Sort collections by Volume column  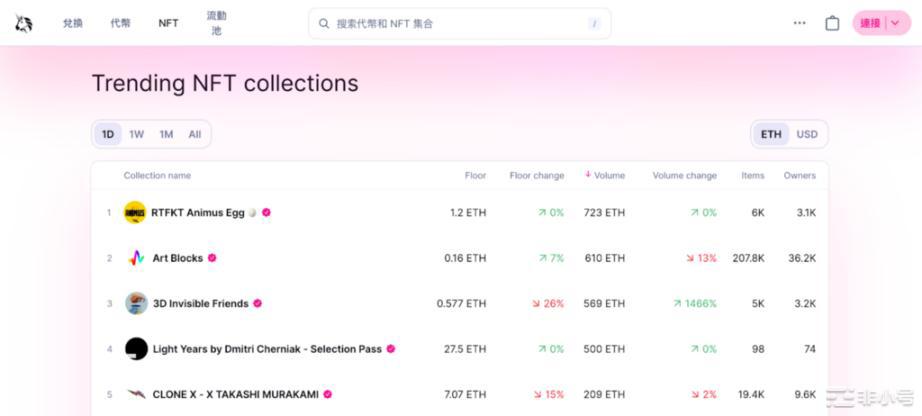pyautogui.click(x=608, y=175)
